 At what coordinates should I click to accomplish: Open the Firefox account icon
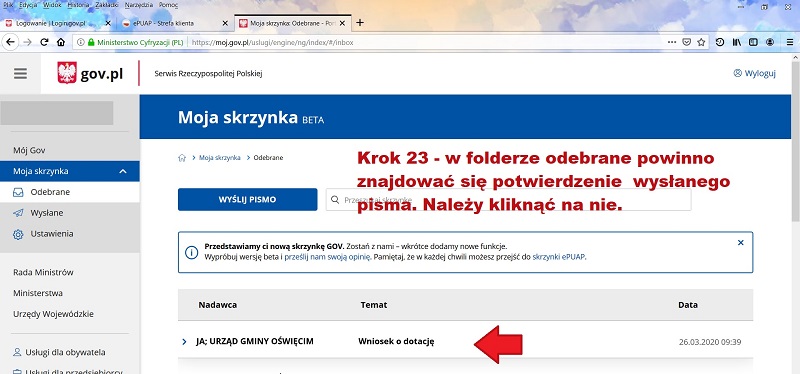click(x=770, y=42)
